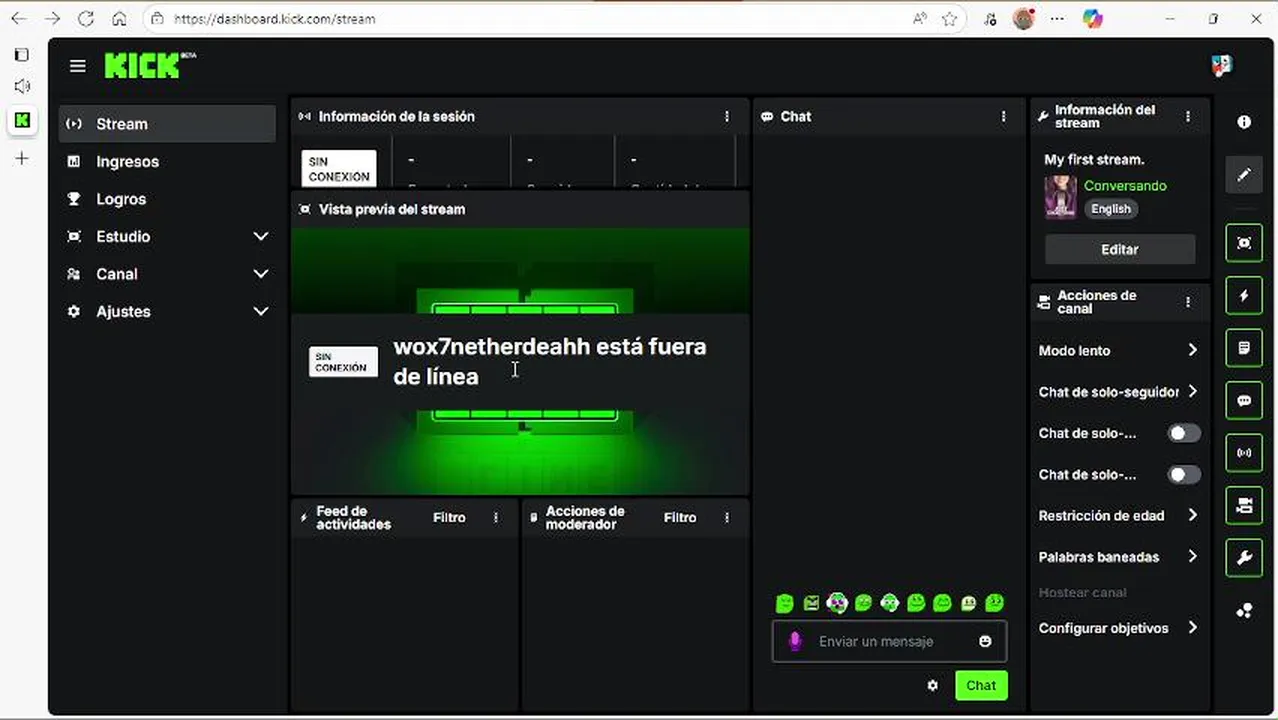
Task: Pick the purple-eyed round emote
Action: coord(837,603)
